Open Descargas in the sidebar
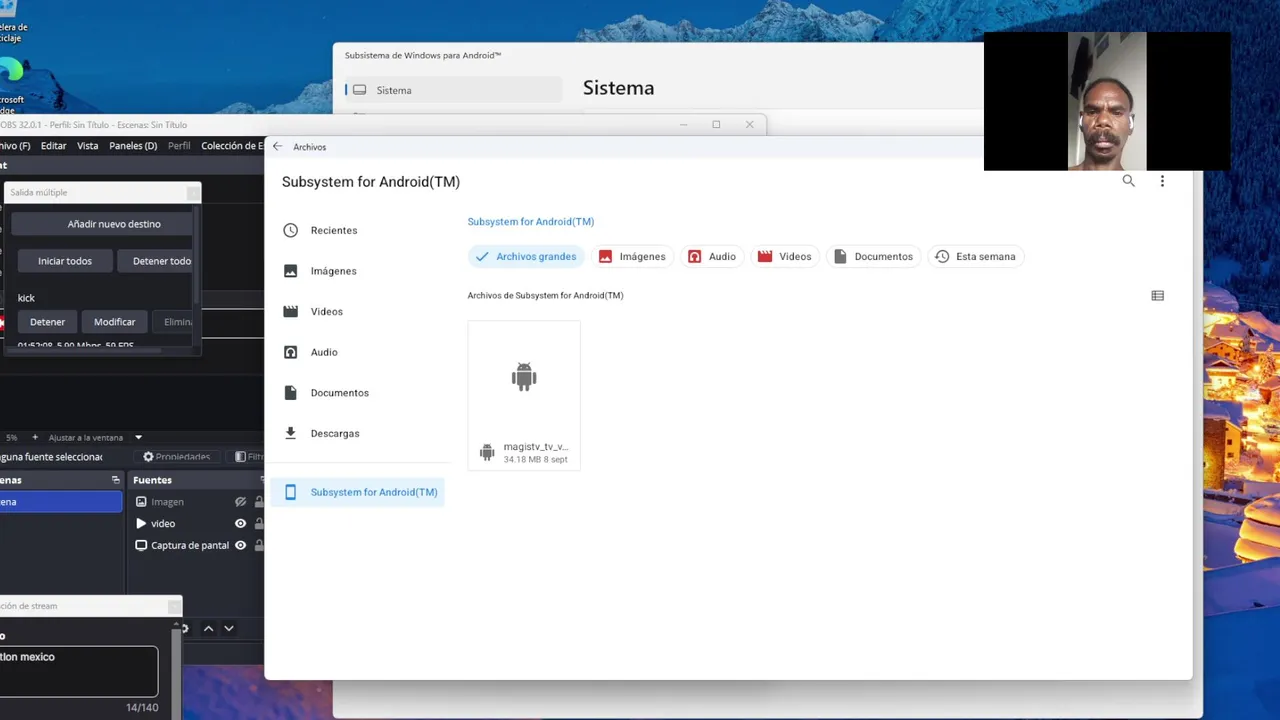1280x720 pixels. click(x=357, y=433)
